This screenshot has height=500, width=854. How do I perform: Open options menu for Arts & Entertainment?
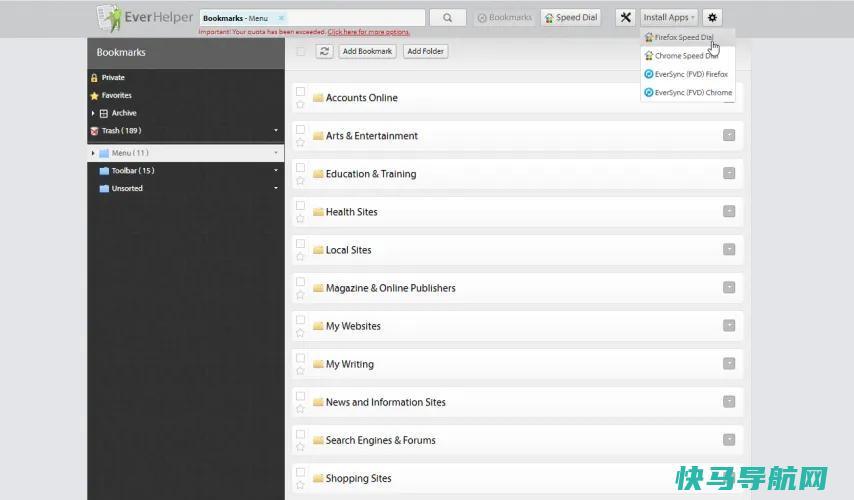pyautogui.click(x=729, y=135)
